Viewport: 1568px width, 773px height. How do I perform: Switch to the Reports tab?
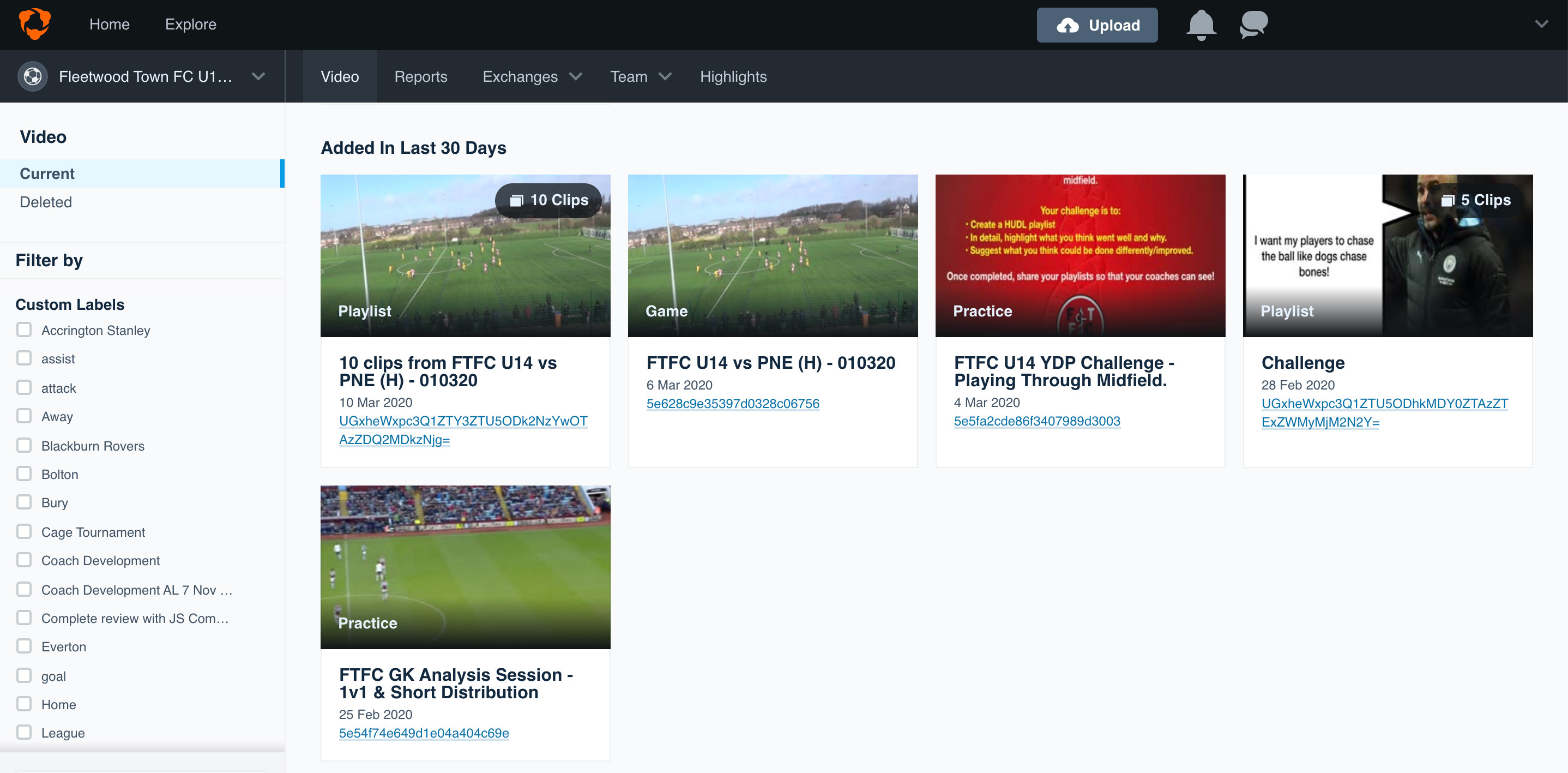tap(420, 77)
